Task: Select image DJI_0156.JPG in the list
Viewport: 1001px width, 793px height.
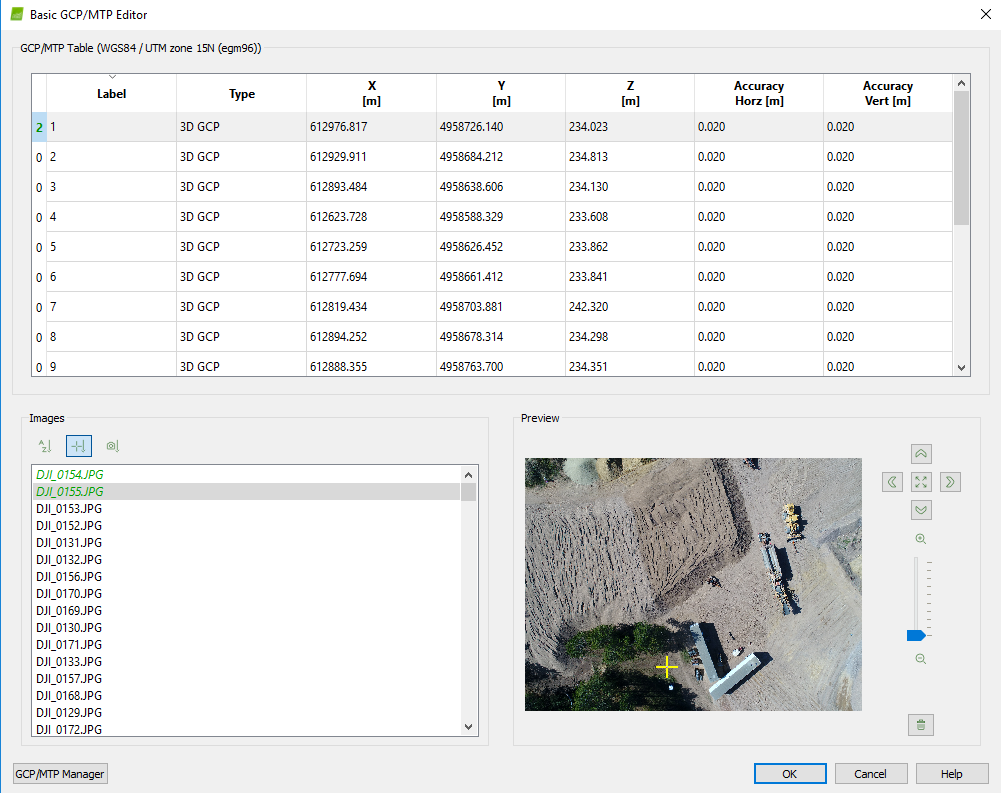Action: (x=246, y=577)
